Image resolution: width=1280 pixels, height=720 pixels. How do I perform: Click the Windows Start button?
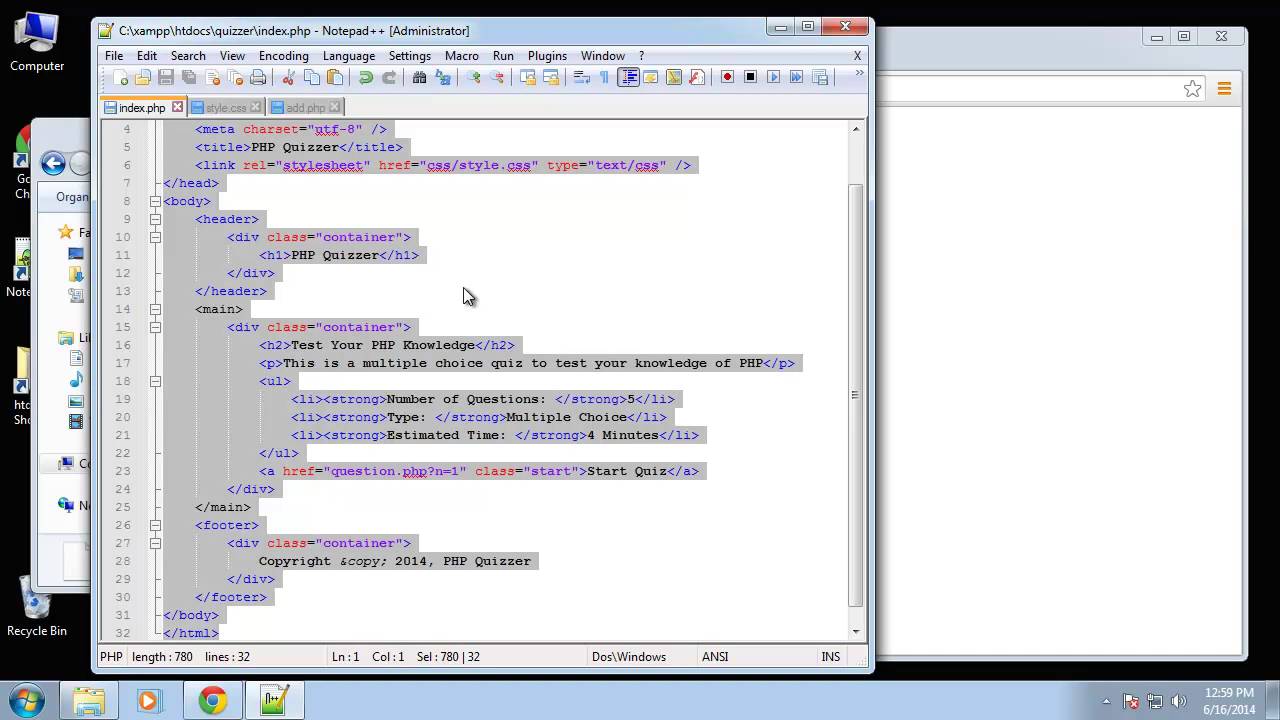click(25, 700)
